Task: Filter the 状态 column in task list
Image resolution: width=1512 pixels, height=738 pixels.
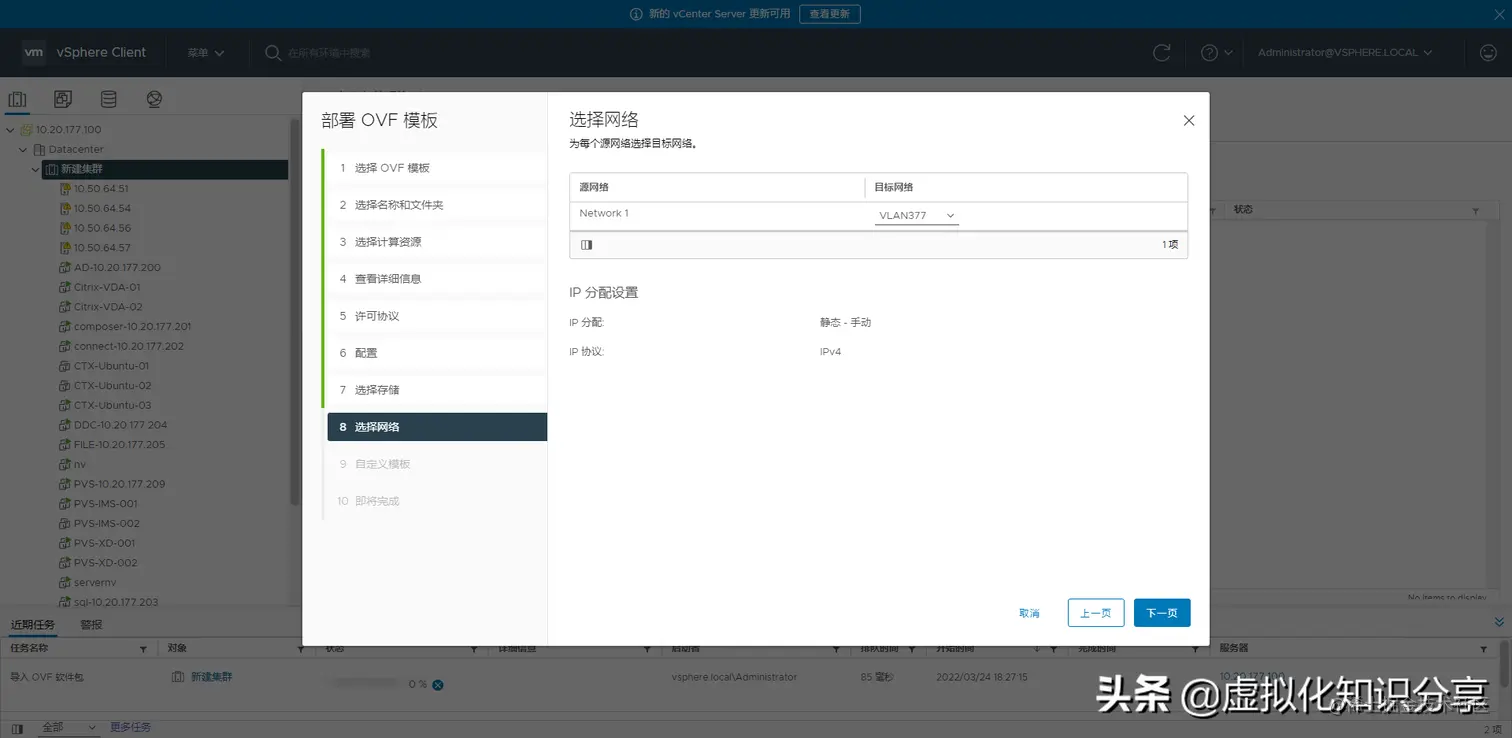Action: tap(474, 648)
